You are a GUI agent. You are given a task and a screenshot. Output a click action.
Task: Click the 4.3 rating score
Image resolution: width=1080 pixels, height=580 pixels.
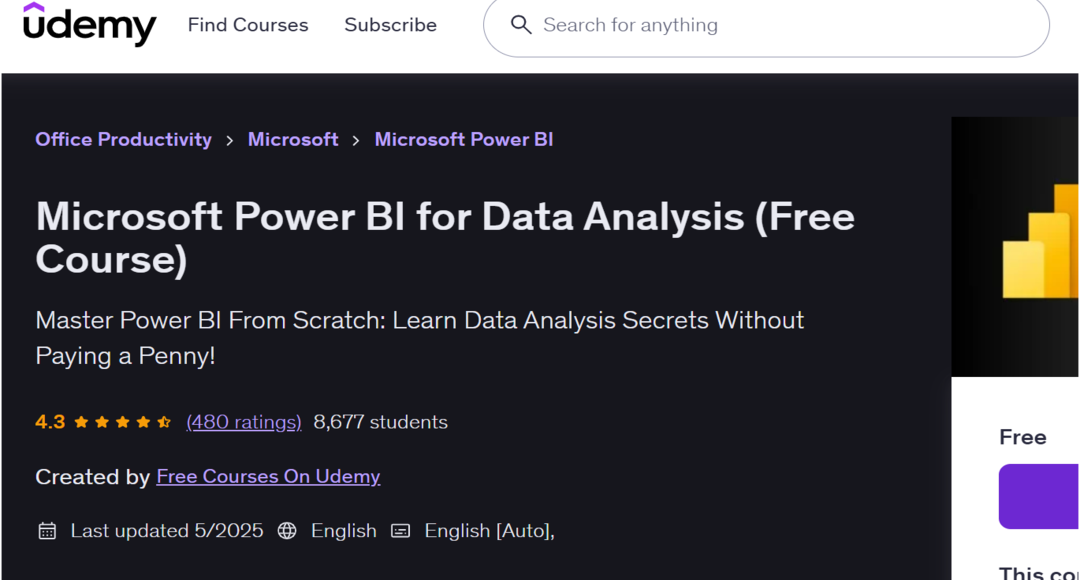50,422
